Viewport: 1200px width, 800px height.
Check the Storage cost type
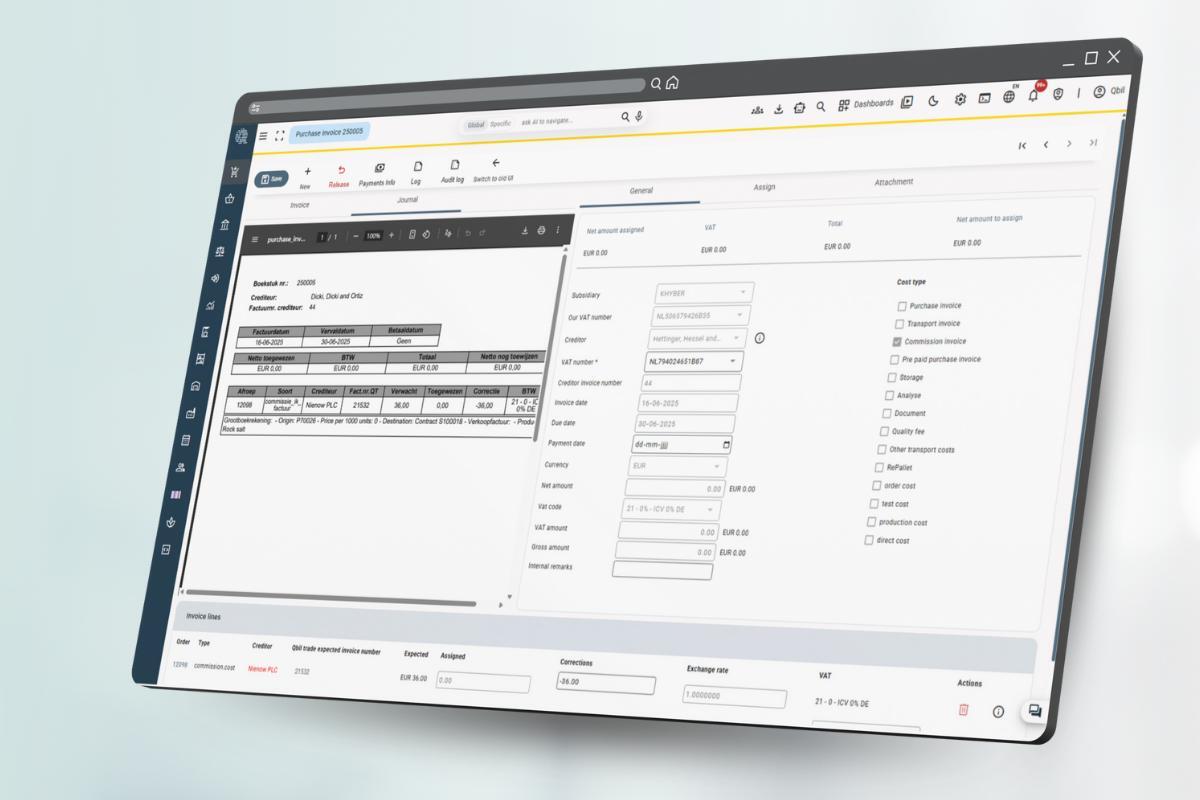[x=892, y=378]
